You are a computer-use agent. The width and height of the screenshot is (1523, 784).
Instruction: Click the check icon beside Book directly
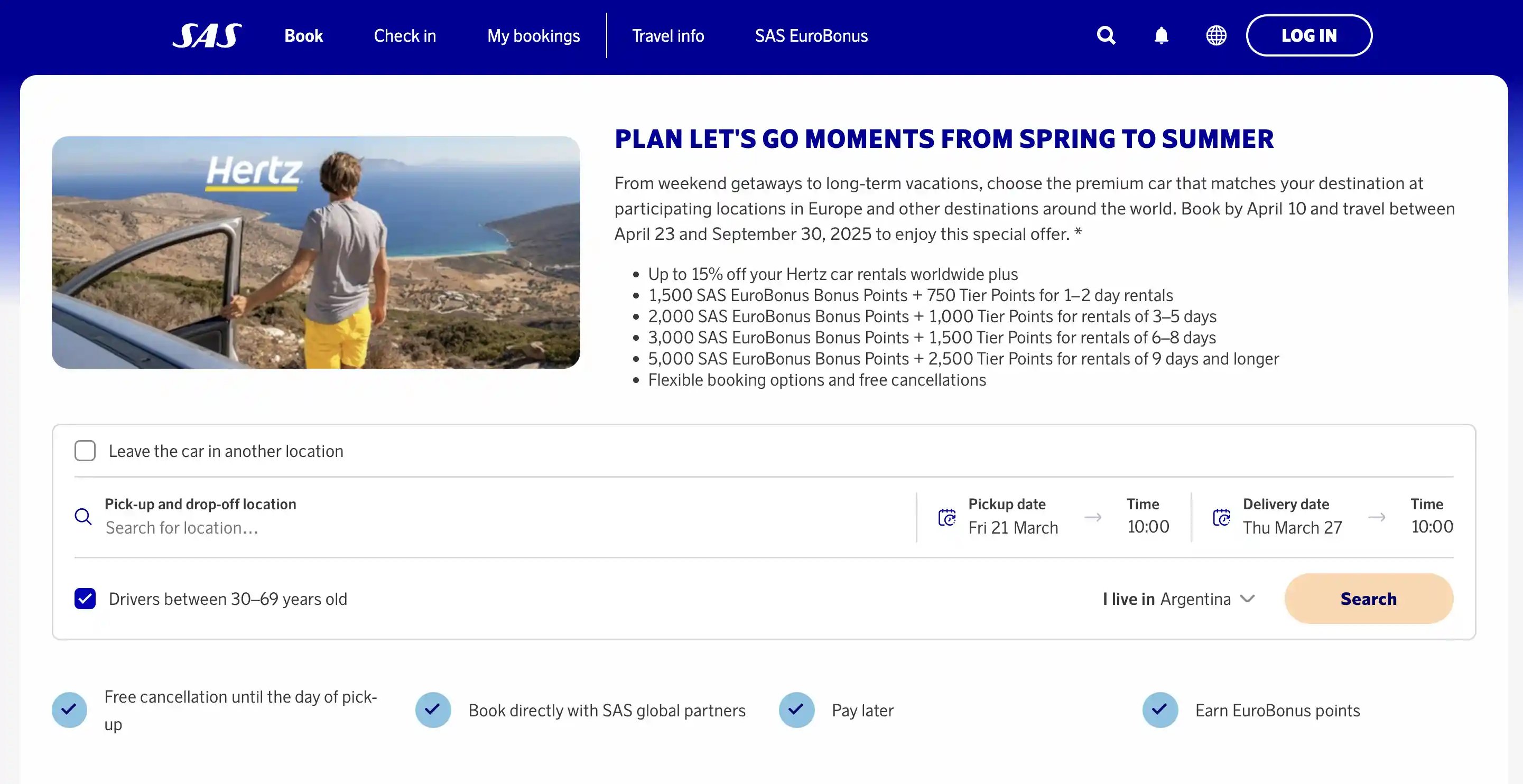pyautogui.click(x=433, y=710)
